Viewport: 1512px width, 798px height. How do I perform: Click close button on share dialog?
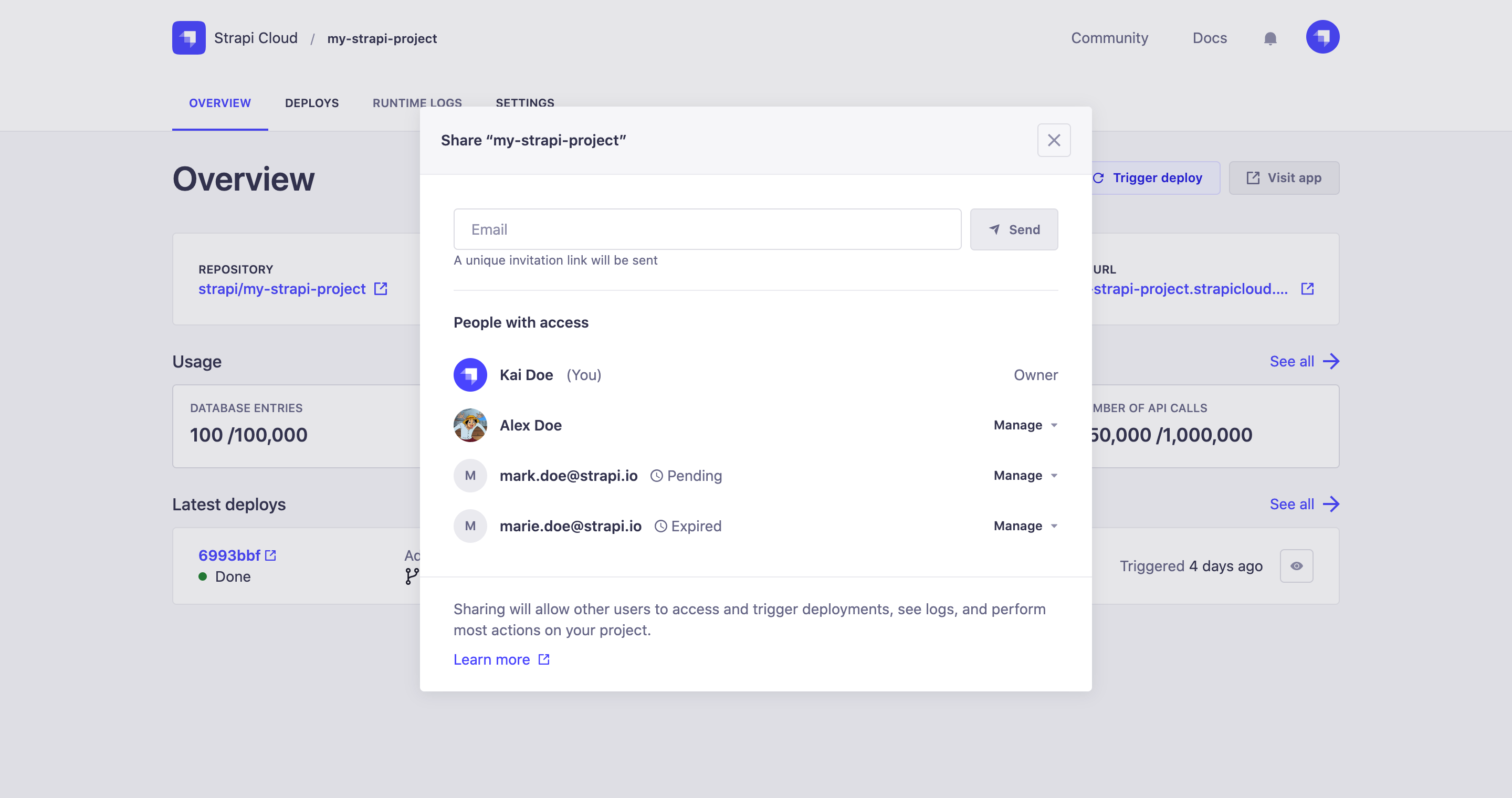[x=1053, y=140]
